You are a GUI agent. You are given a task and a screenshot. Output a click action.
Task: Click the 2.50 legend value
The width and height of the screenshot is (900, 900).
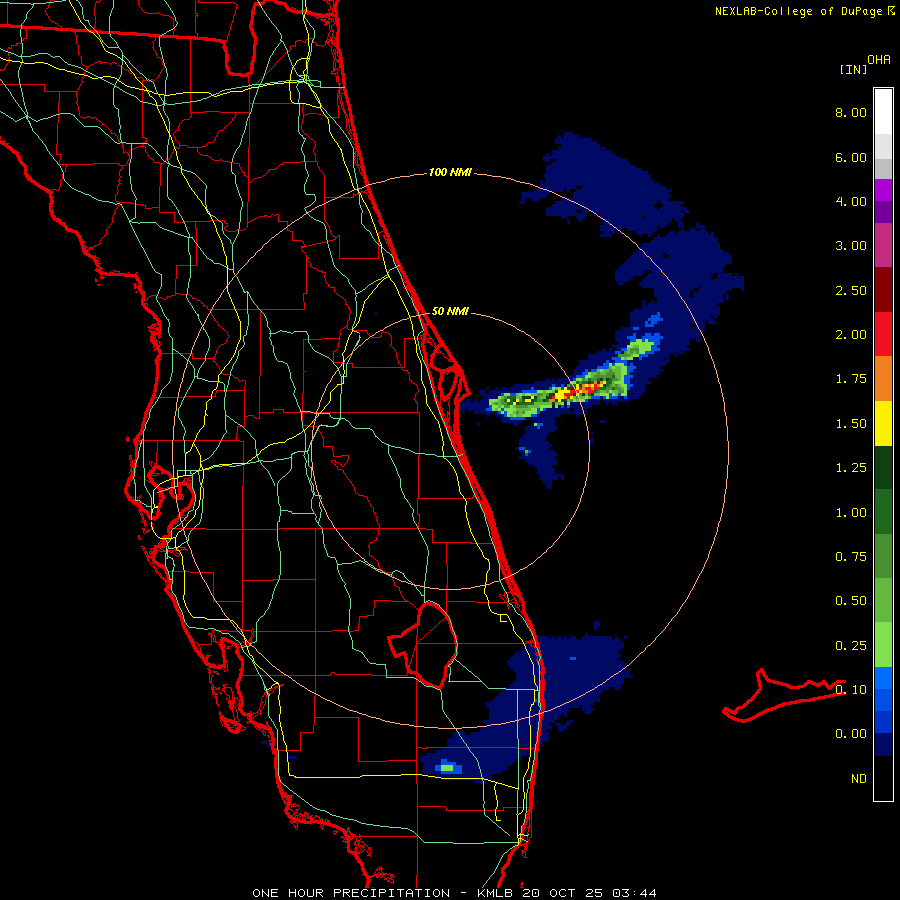pos(851,290)
